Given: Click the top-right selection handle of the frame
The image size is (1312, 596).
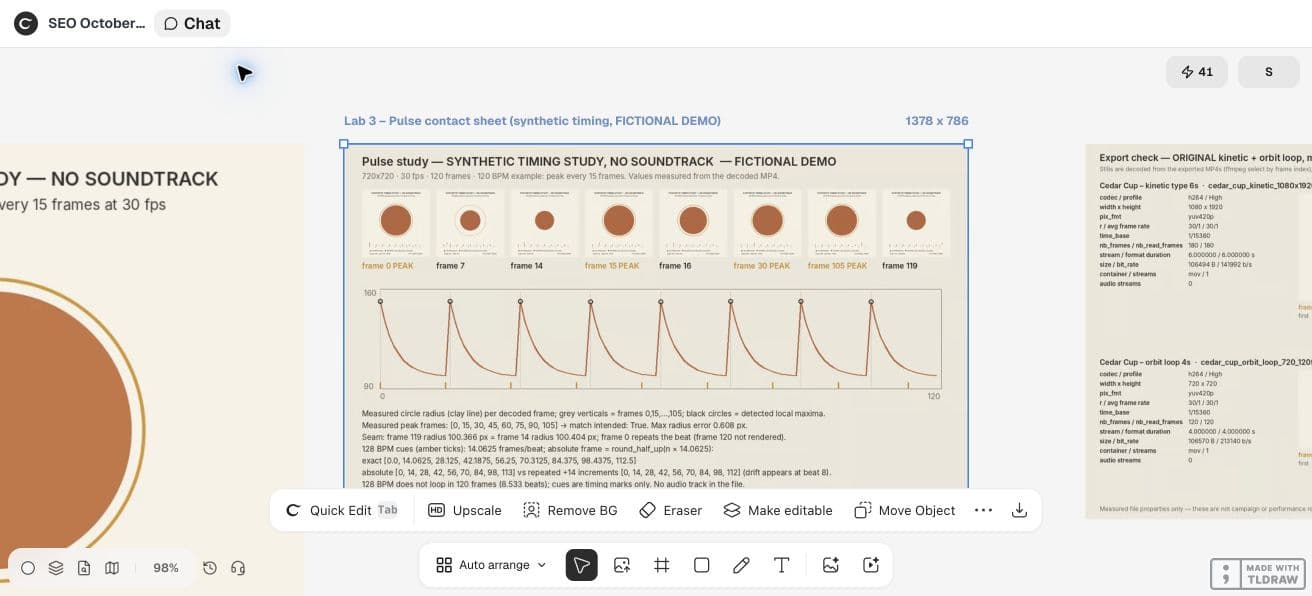Looking at the screenshot, I should [968, 144].
